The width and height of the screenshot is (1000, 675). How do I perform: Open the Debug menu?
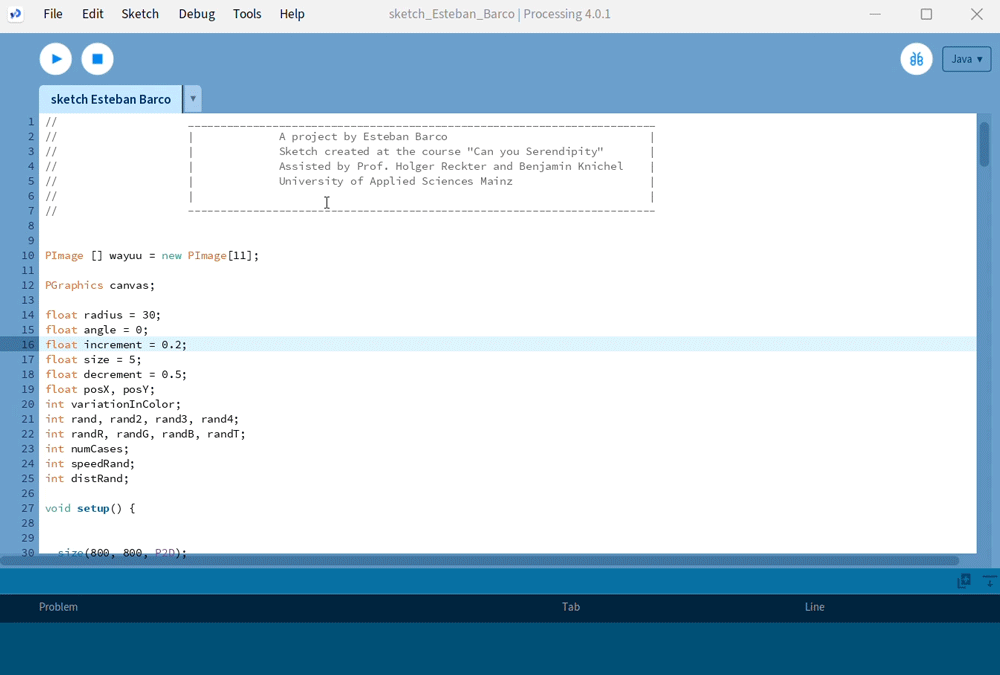tap(196, 14)
